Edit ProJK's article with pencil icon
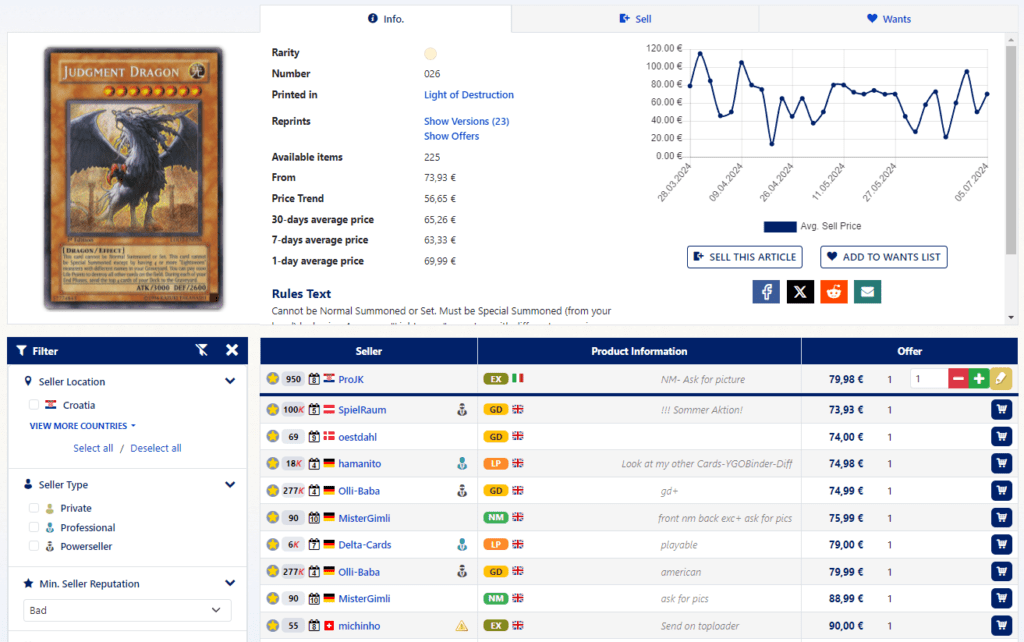The image size is (1024, 642). tap(1000, 379)
